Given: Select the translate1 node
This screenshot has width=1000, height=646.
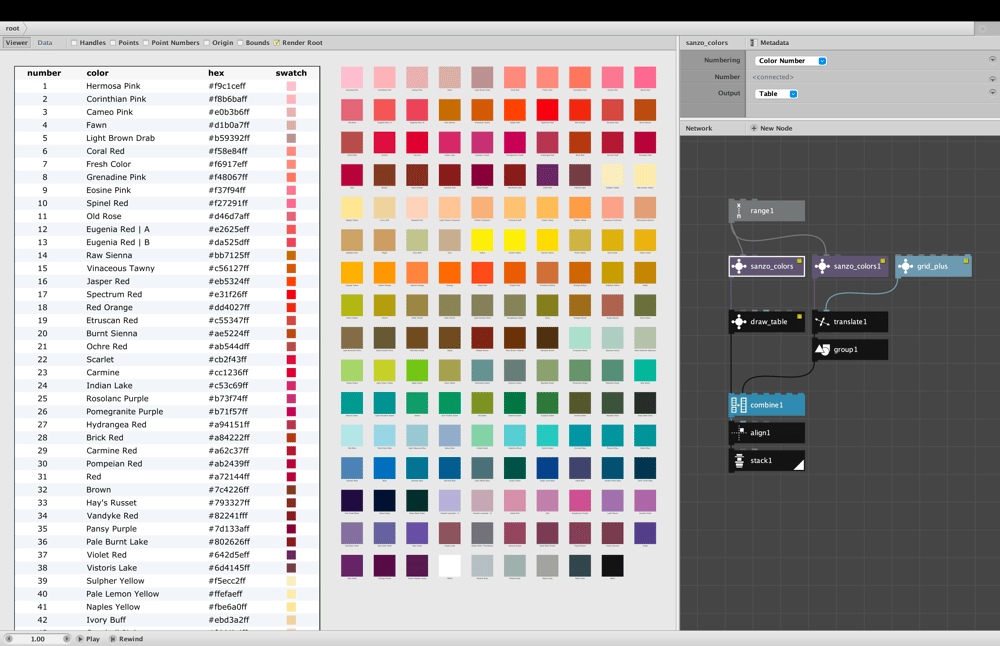Looking at the screenshot, I should (x=850, y=321).
